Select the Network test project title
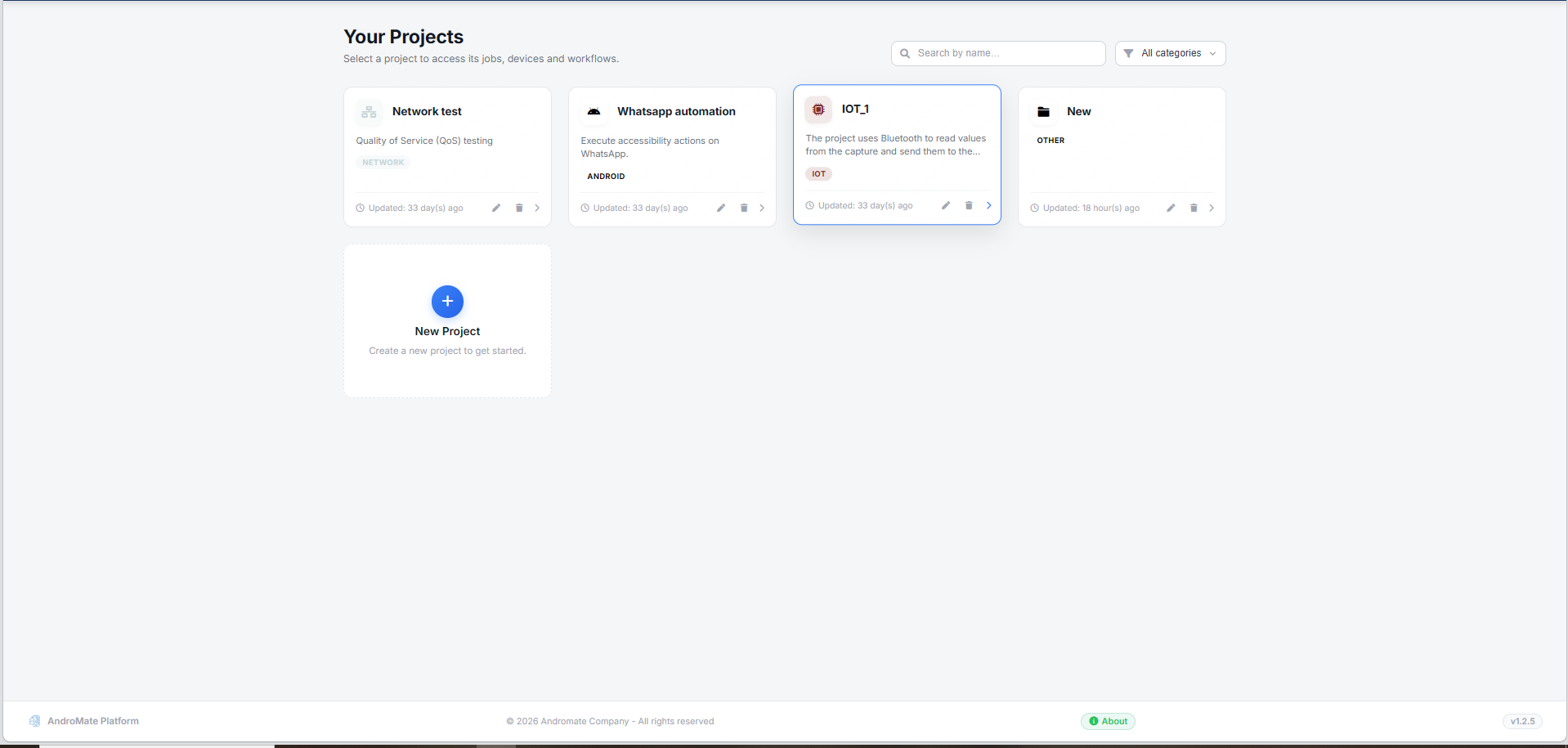1568x748 pixels. coord(427,111)
